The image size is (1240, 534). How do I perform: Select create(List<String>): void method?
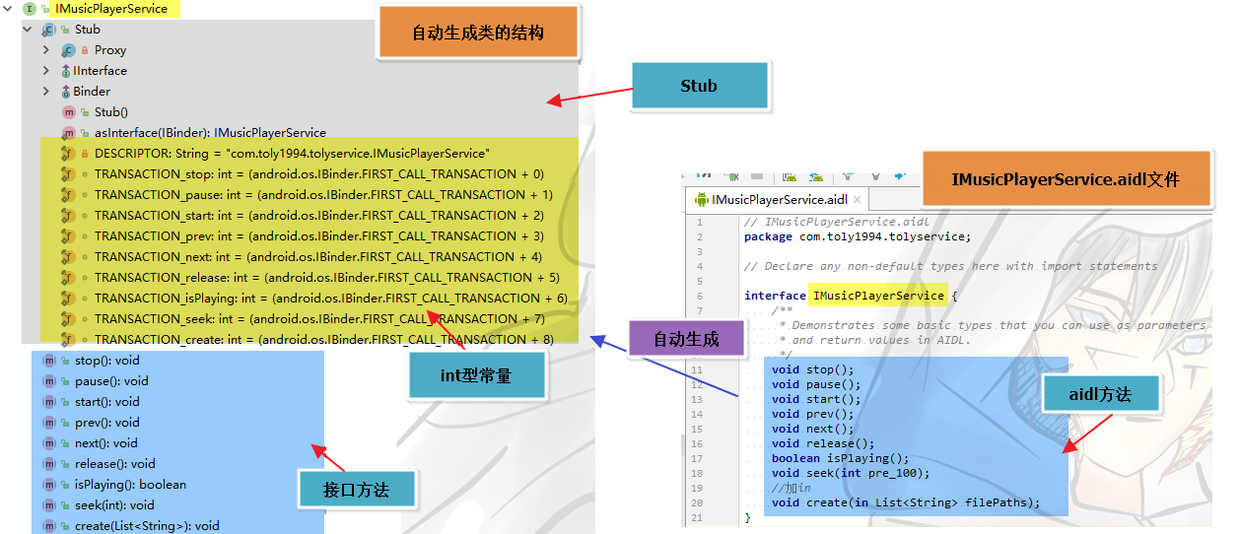(x=147, y=525)
